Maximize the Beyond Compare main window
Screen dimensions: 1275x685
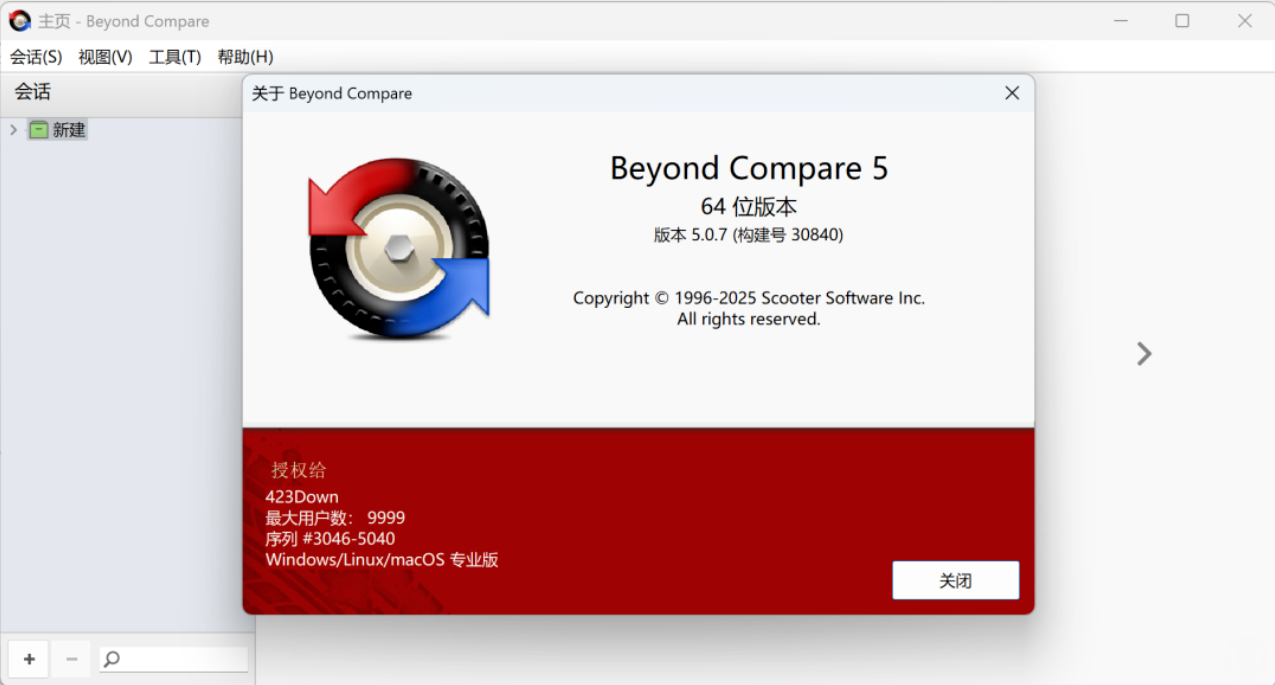1182,21
